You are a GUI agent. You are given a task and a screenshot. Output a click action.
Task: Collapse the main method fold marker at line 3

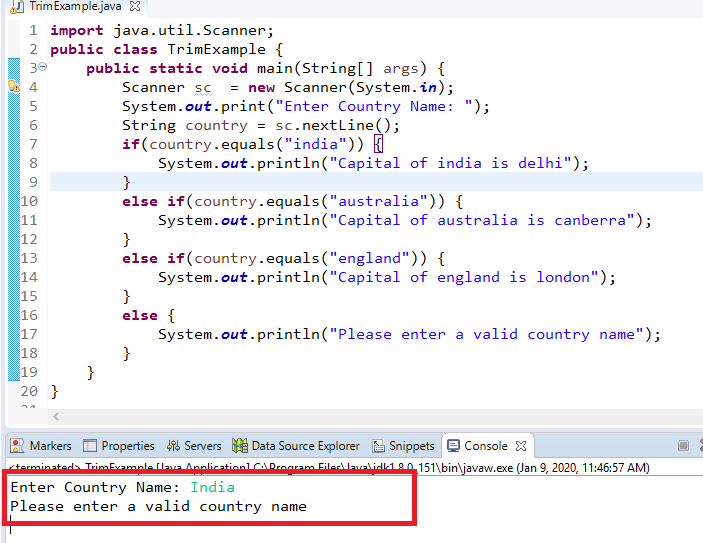pos(43,67)
